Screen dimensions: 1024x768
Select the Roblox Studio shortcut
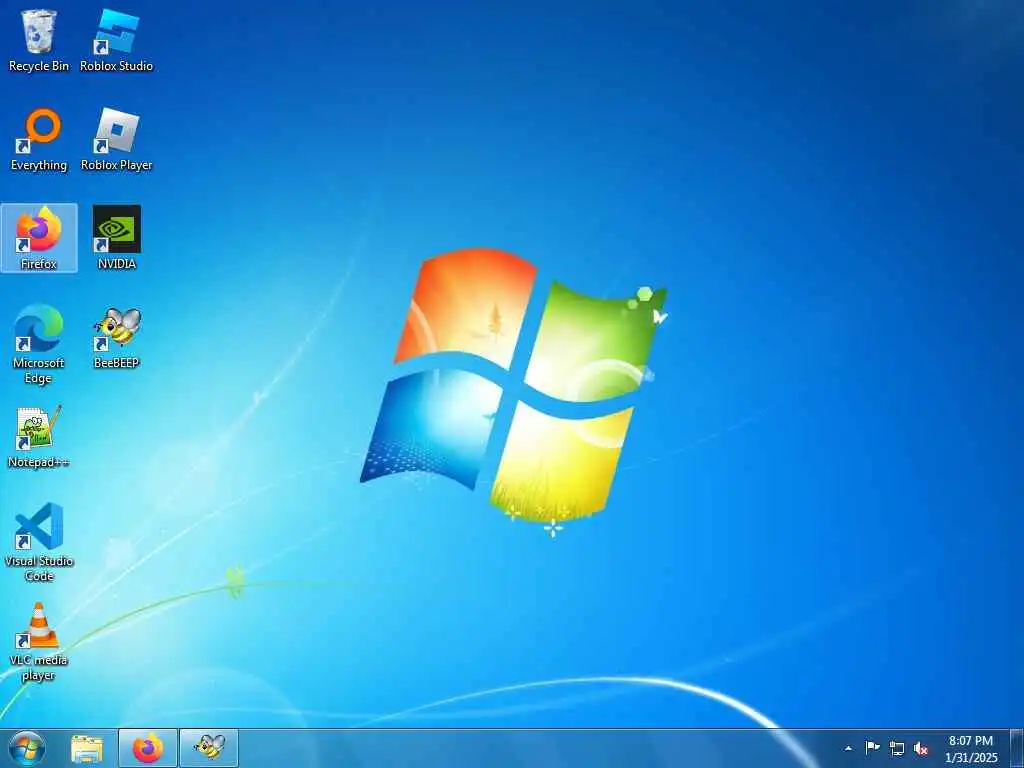point(116,40)
